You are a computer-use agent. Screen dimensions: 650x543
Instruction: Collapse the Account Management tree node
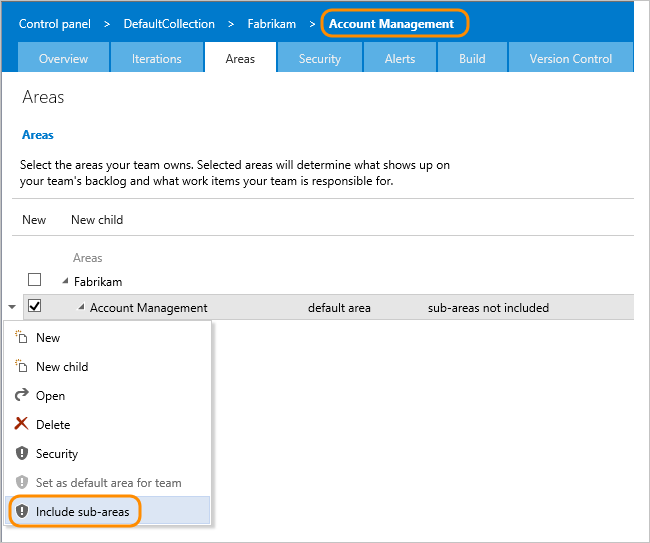(82, 307)
